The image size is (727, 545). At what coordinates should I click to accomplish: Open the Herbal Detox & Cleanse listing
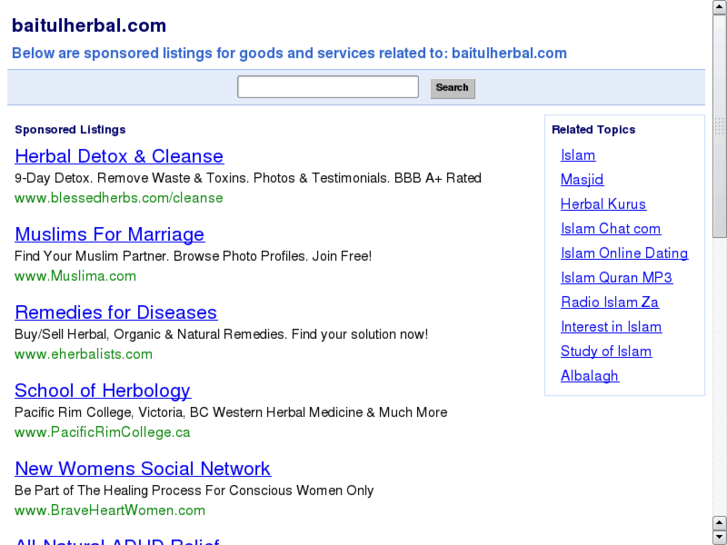click(x=119, y=157)
